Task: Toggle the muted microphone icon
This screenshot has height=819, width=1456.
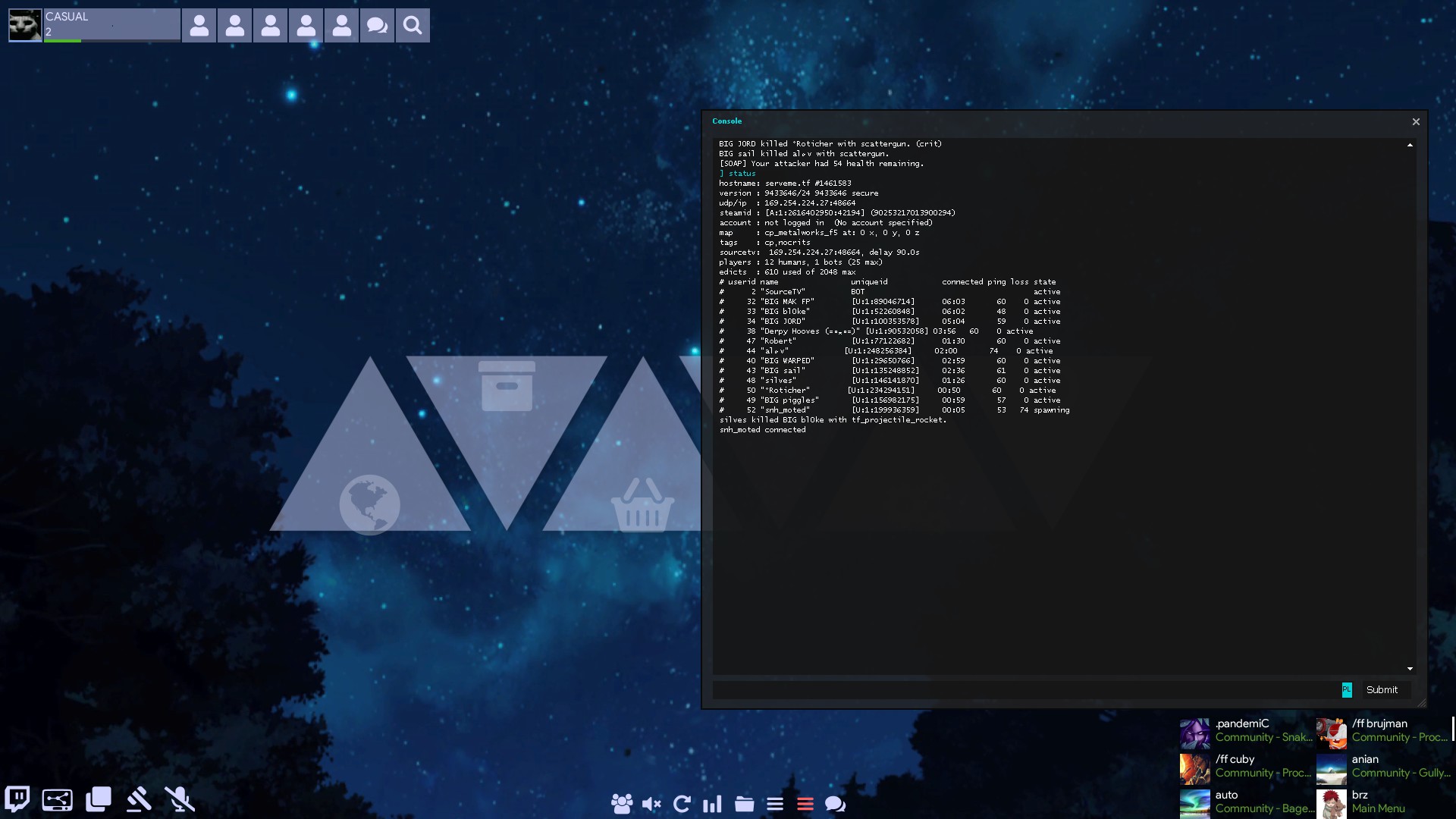Action: click(180, 799)
